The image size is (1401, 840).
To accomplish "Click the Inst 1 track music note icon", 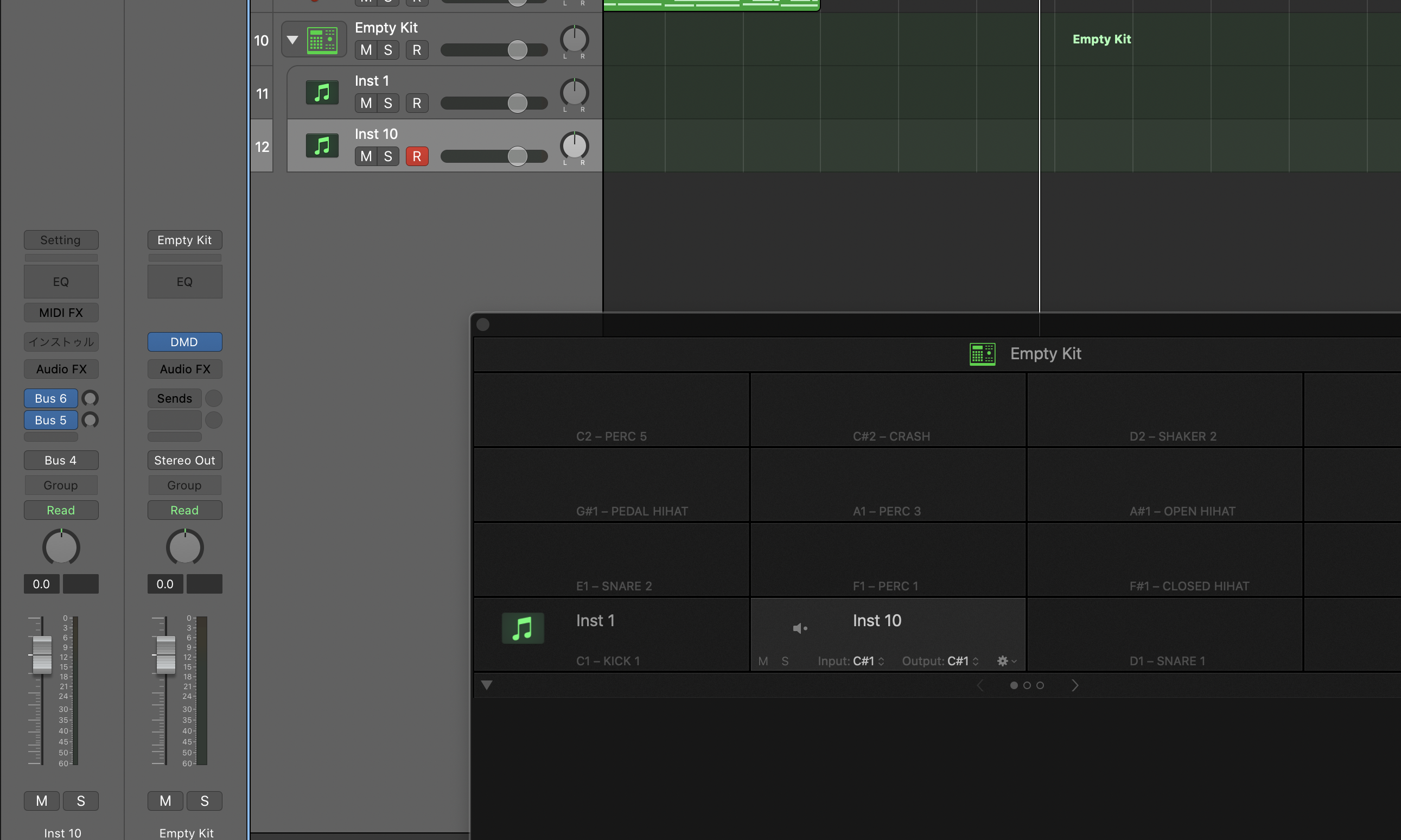I will point(322,93).
